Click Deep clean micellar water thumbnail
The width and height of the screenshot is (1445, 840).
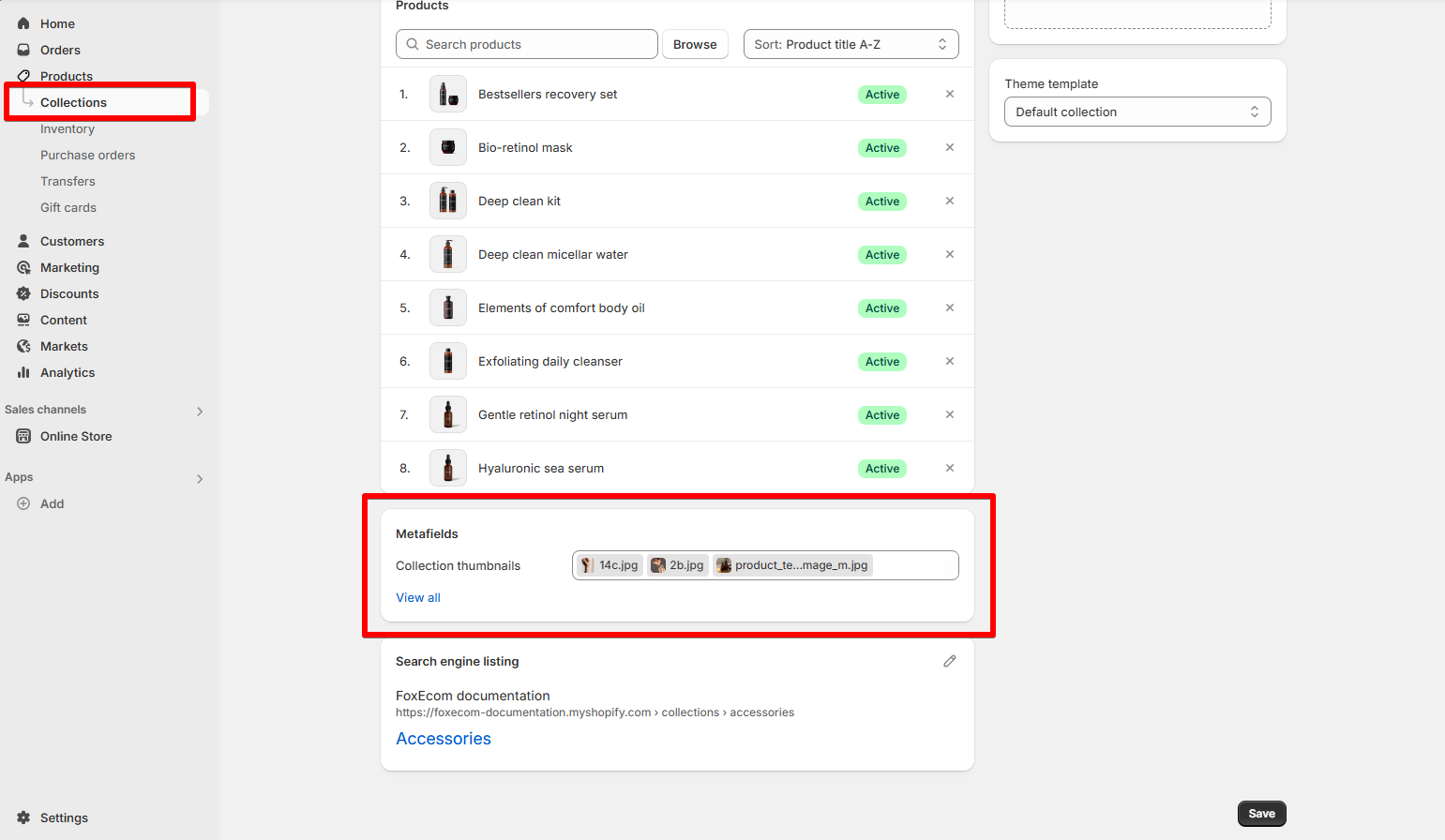(x=448, y=254)
